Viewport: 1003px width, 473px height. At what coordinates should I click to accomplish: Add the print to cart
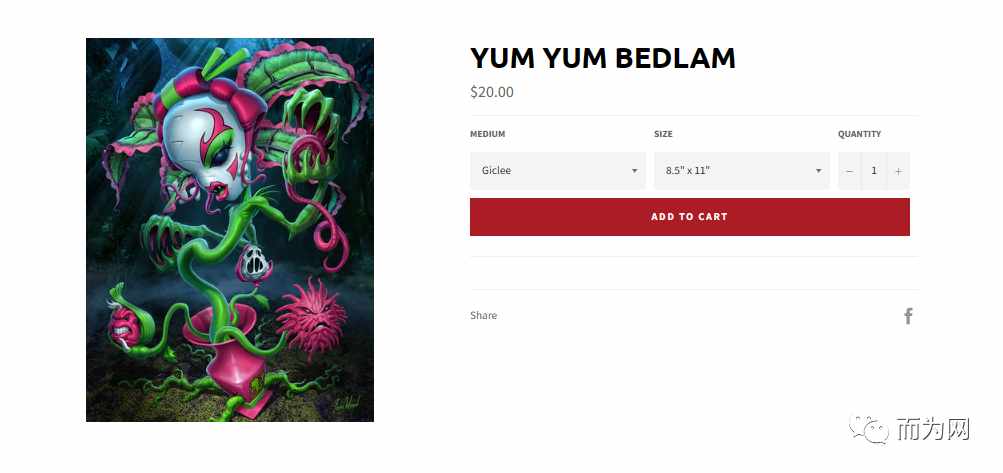click(690, 217)
